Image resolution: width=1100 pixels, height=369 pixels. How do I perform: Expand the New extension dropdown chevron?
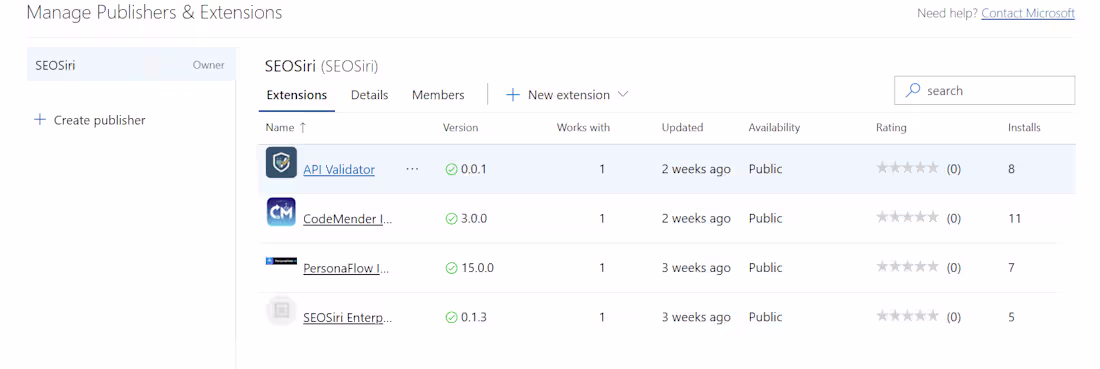(622, 95)
